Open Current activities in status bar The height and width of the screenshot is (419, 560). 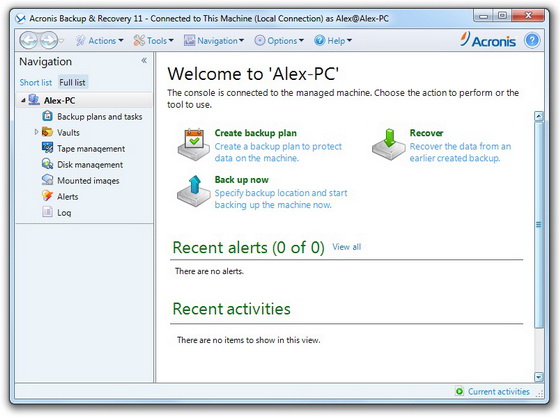pyautogui.click(x=499, y=392)
